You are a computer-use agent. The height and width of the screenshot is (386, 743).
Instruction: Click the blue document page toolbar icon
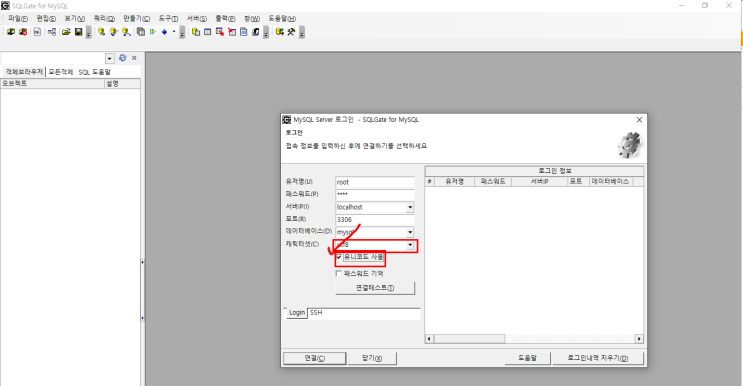tap(244, 32)
